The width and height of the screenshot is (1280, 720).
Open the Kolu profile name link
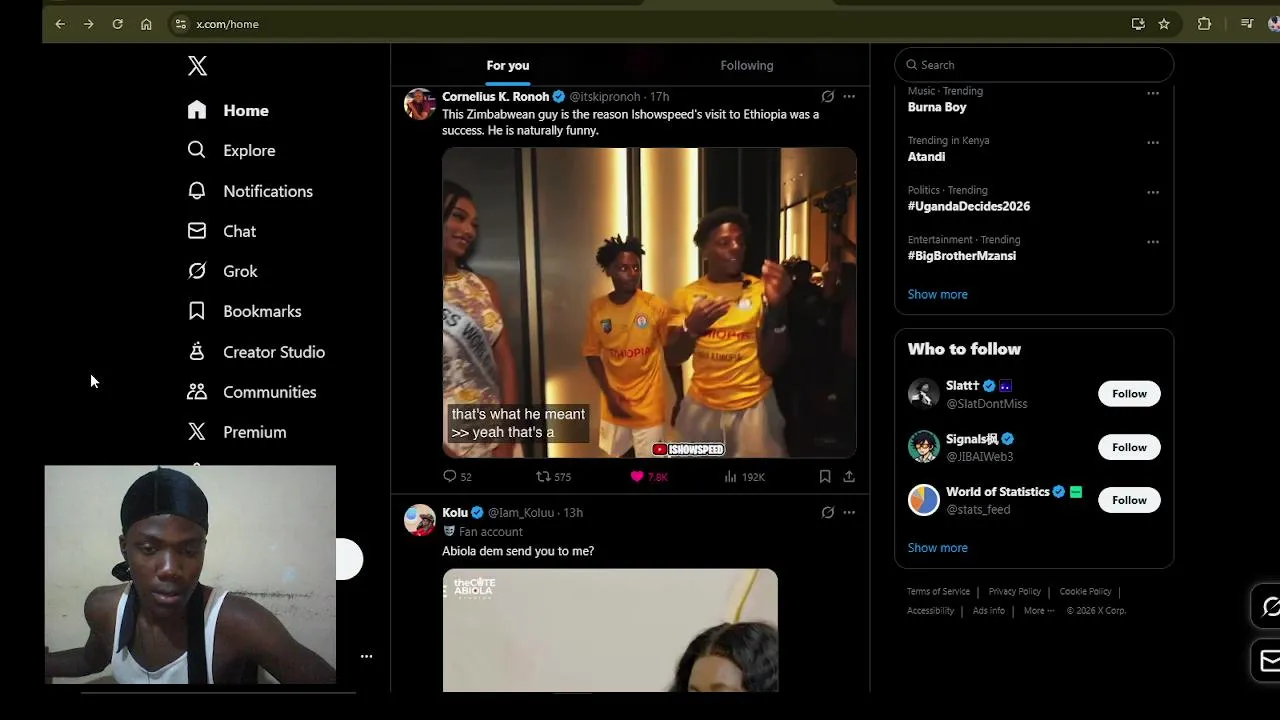455,513
